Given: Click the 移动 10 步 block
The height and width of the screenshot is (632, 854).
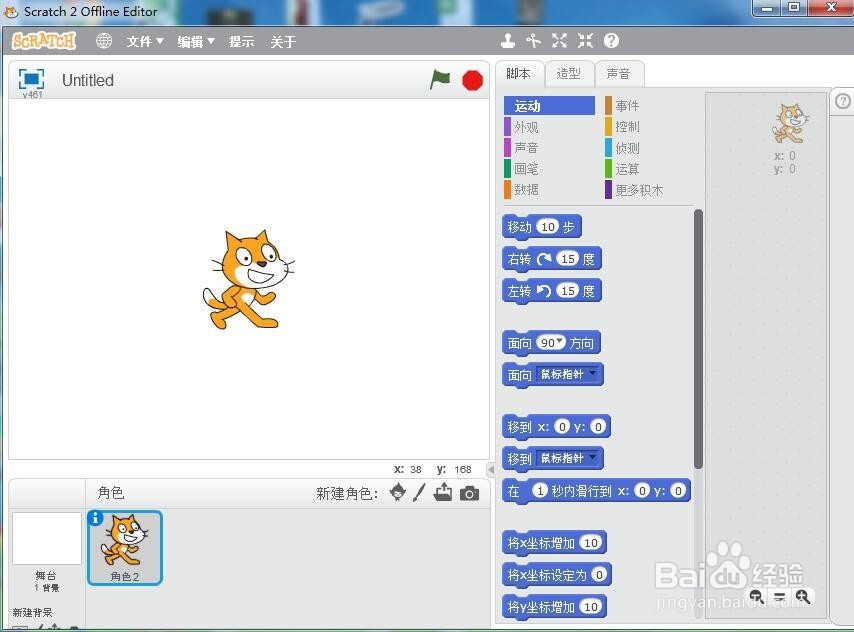Looking at the screenshot, I should 542,227.
